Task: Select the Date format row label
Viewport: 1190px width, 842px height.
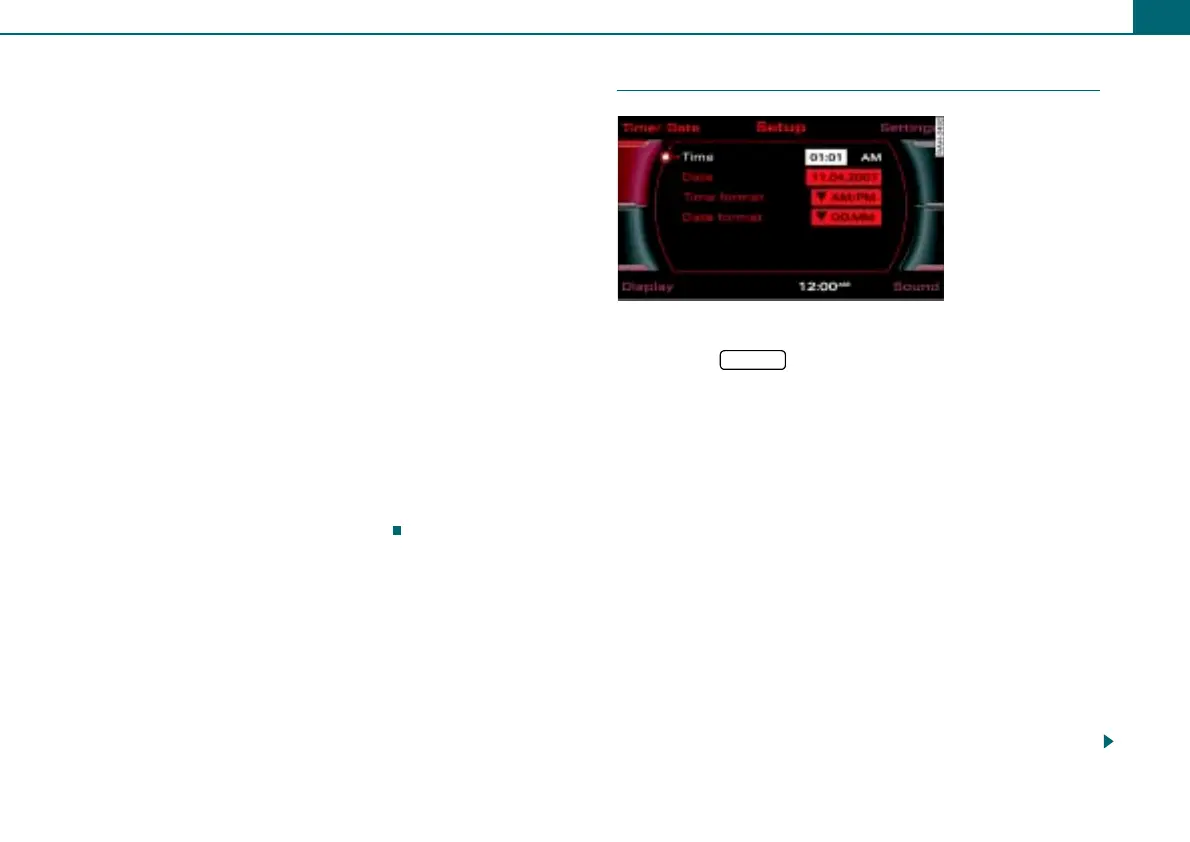Action: (721, 217)
